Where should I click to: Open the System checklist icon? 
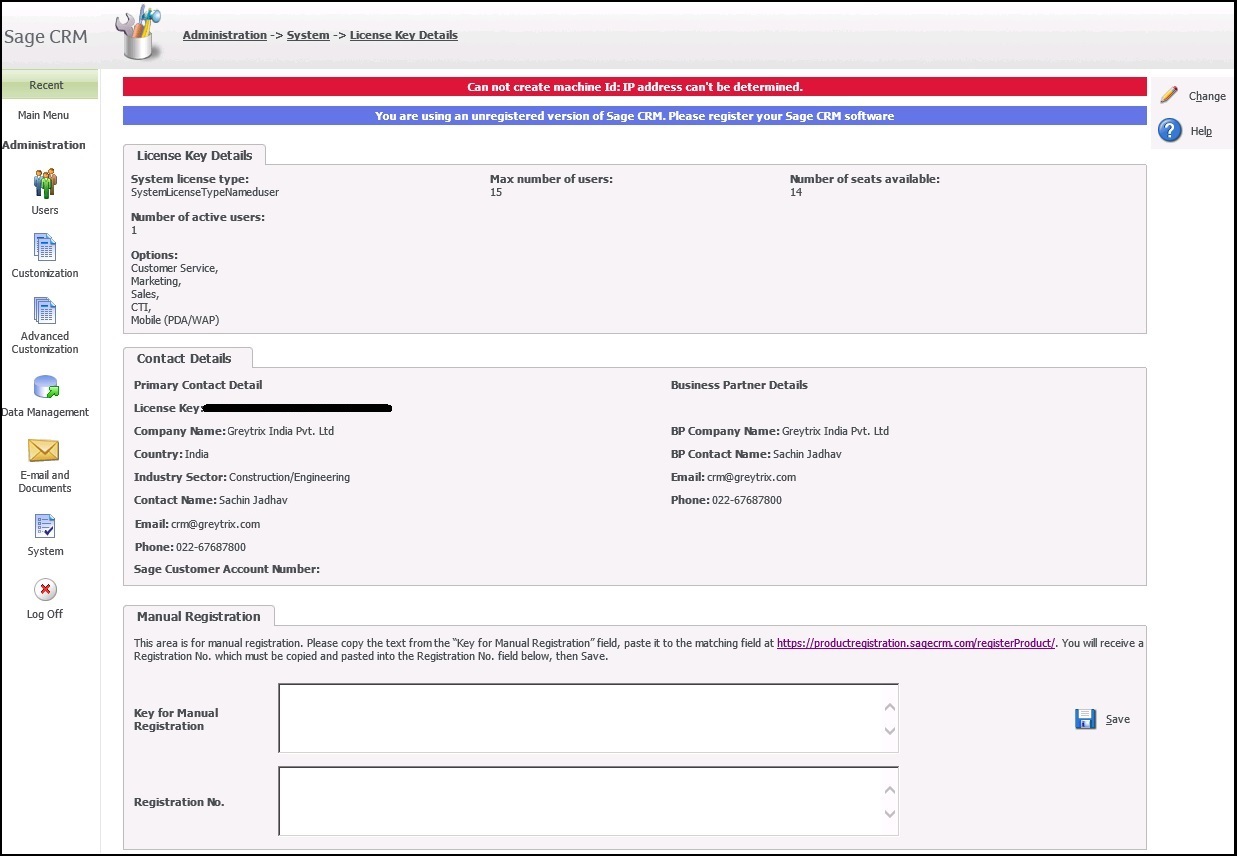point(45,526)
